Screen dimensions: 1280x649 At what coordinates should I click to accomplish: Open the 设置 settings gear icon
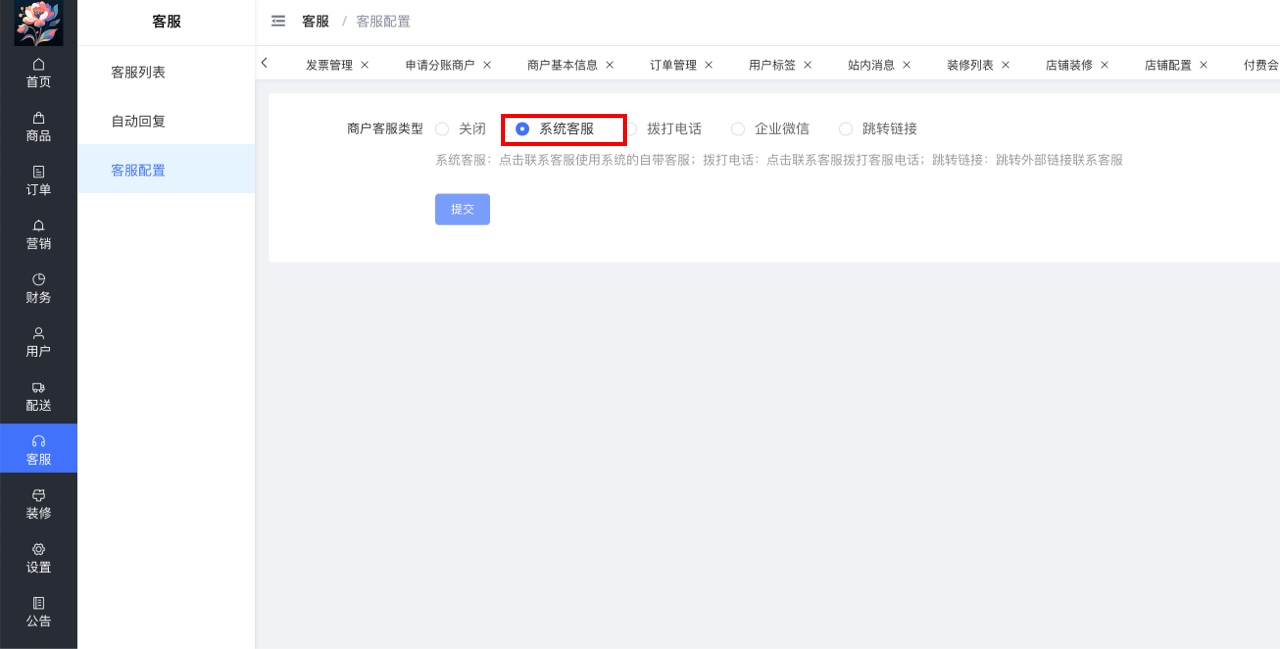click(x=38, y=559)
